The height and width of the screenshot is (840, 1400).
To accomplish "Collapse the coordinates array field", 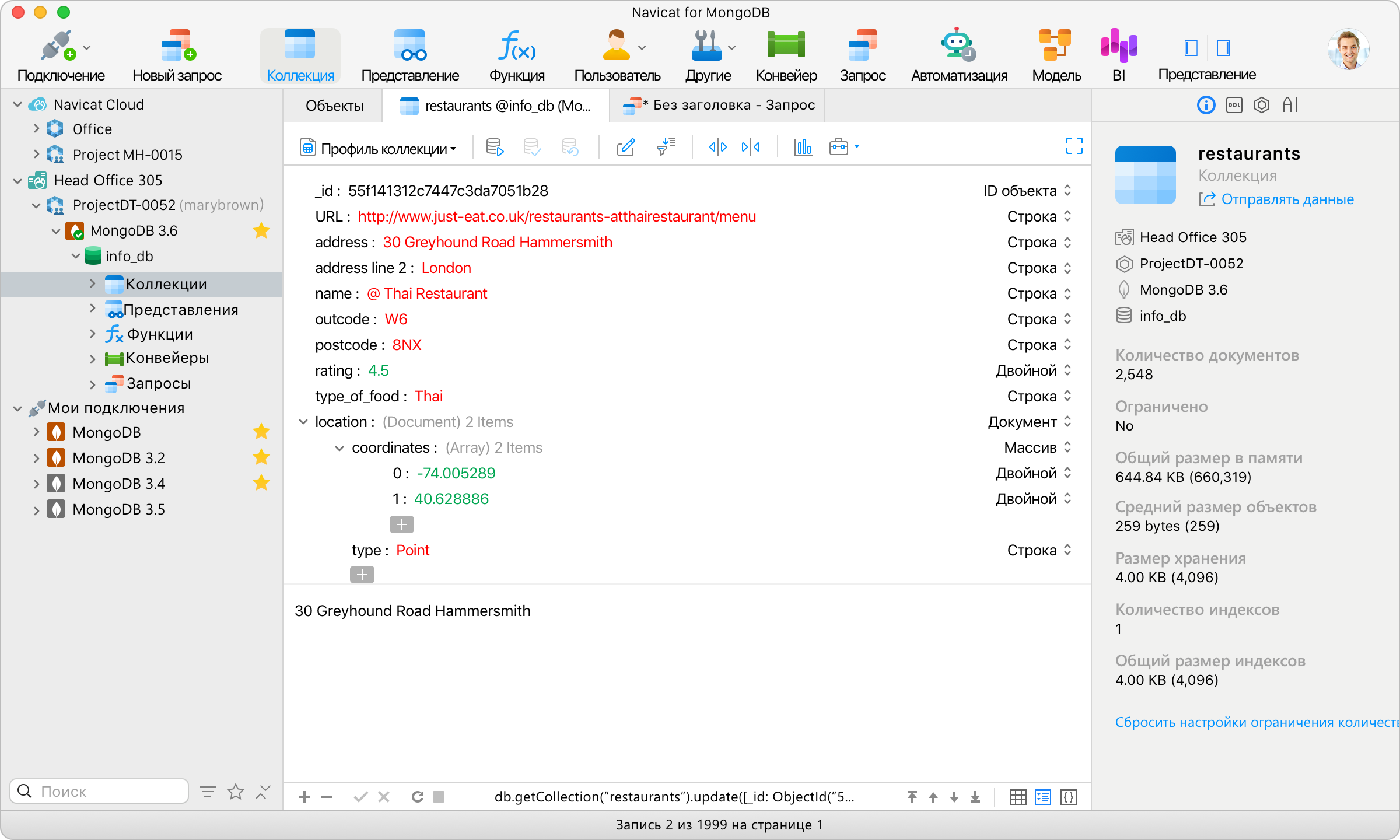I will click(339, 447).
